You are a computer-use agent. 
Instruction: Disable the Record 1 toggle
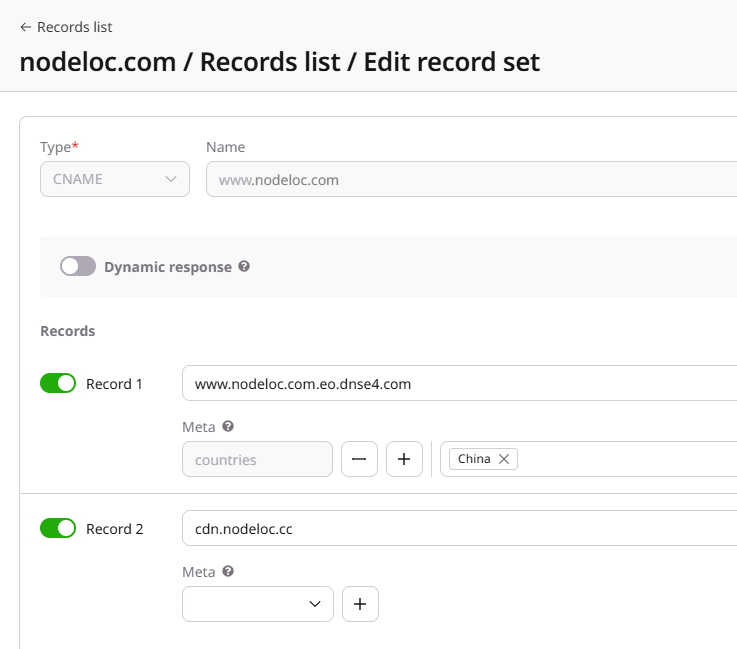[58, 383]
